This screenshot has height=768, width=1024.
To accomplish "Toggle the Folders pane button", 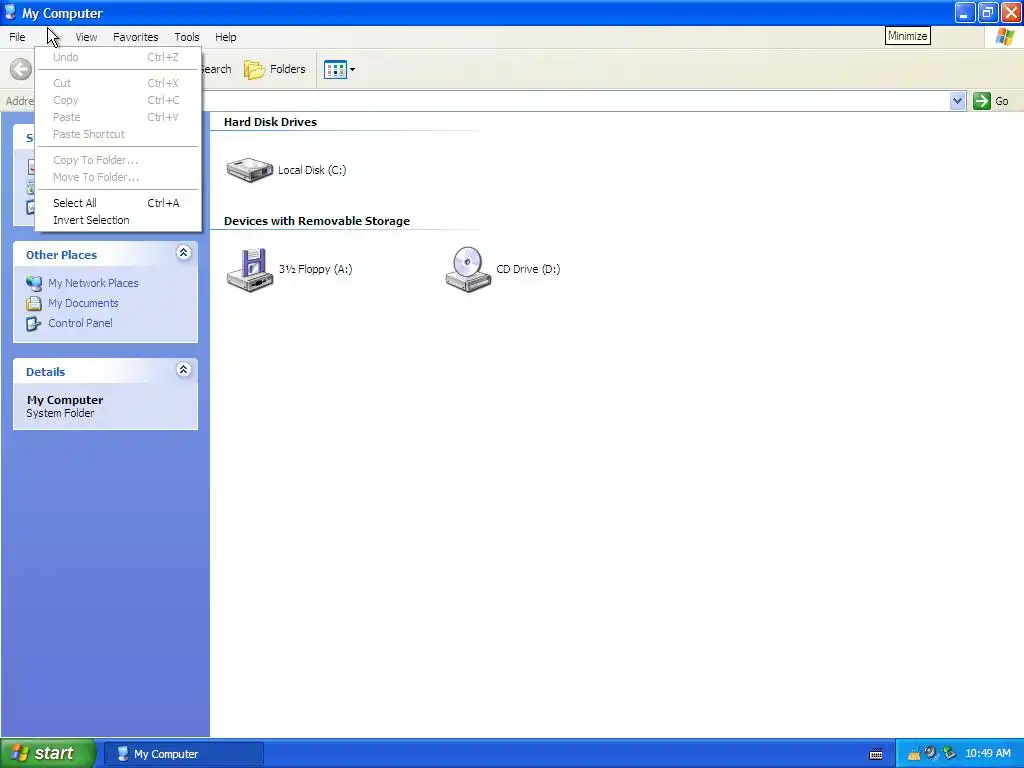I will coord(275,69).
